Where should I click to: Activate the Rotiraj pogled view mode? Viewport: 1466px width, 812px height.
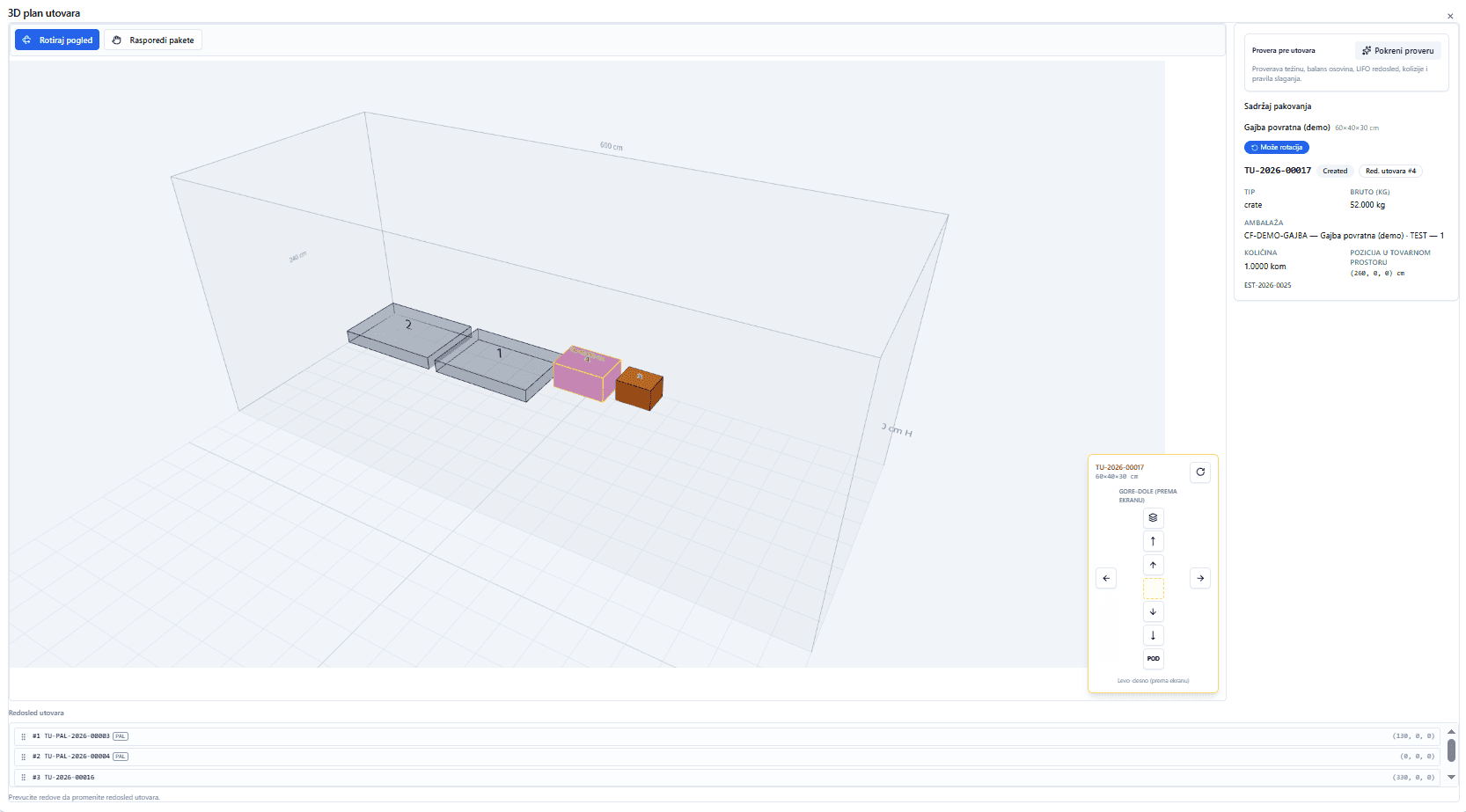pos(57,40)
